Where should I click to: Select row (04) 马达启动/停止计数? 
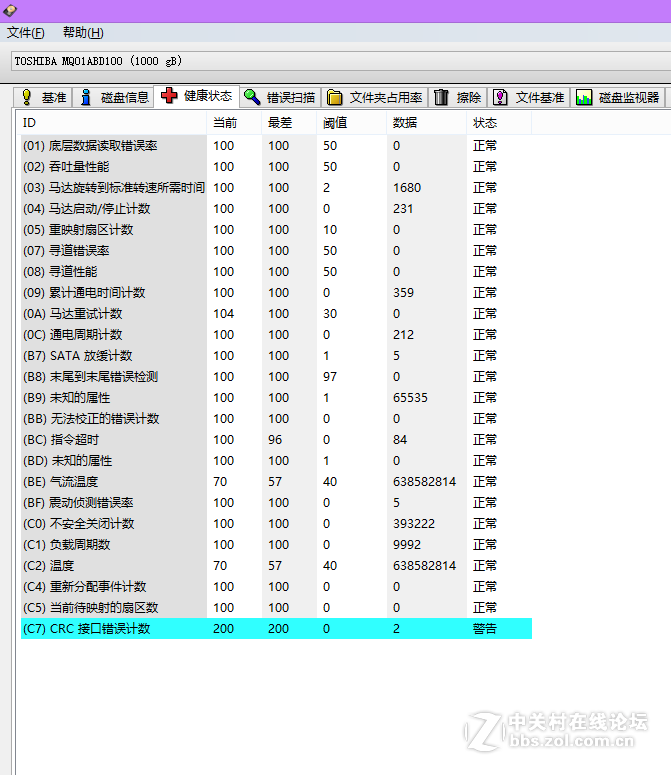(x=276, y=209)
